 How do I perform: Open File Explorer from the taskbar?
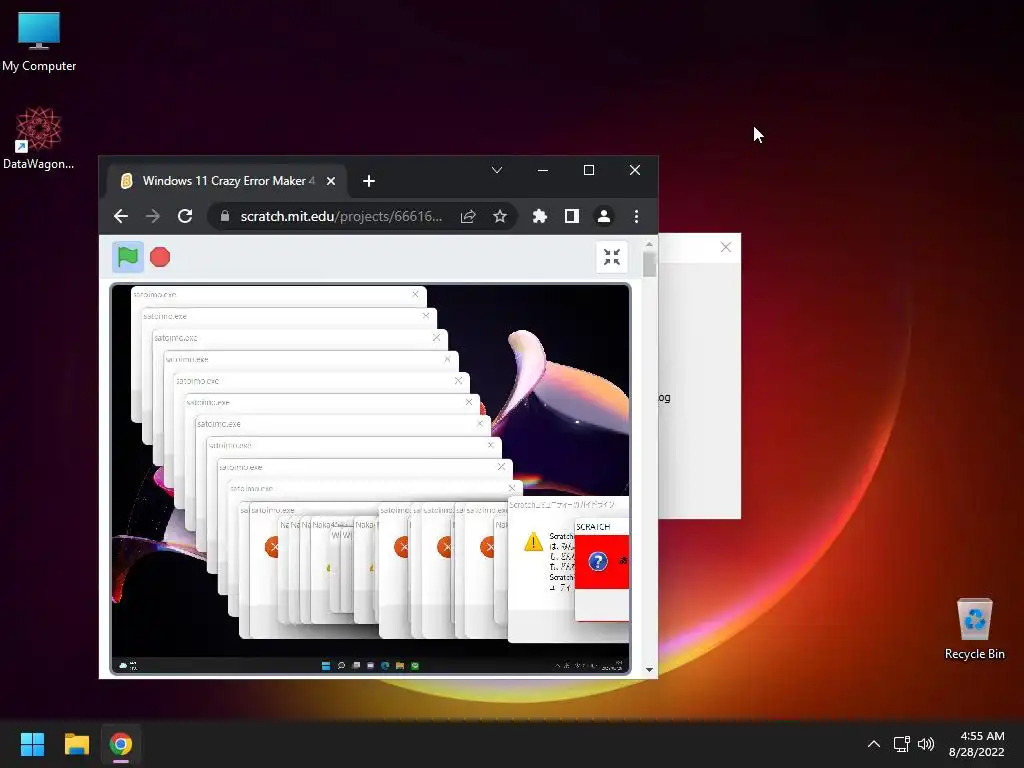tap(76, 744)
